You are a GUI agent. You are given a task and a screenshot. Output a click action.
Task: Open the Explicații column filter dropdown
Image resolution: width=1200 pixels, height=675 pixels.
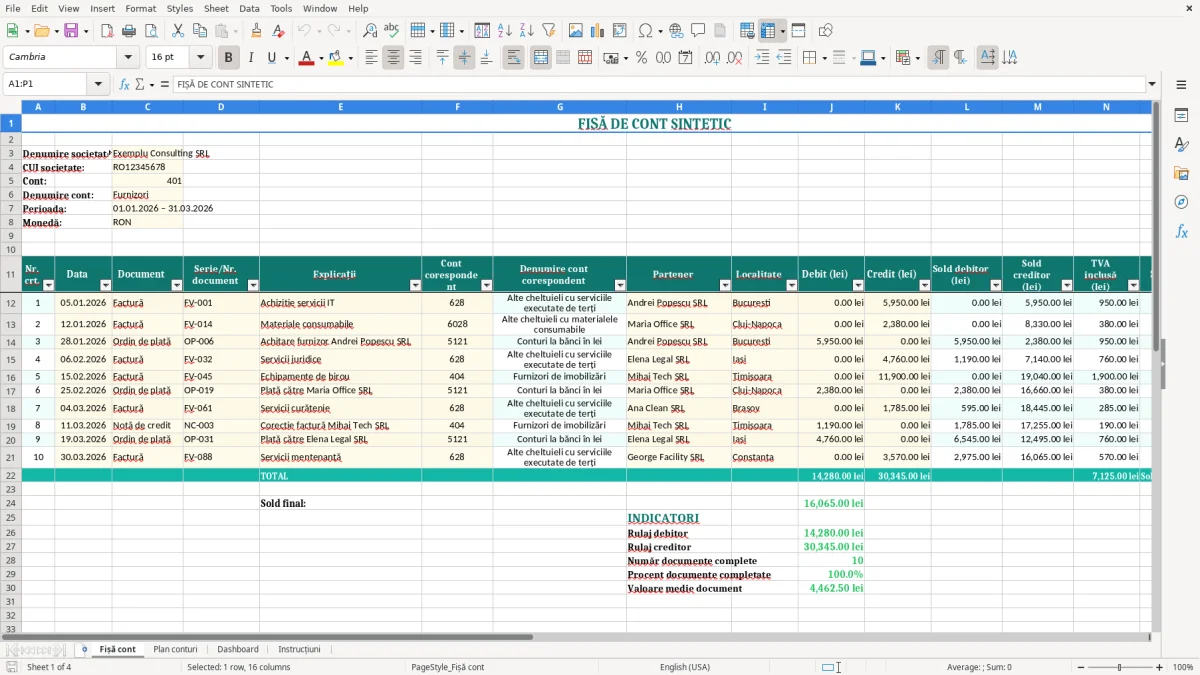[415, 286]
